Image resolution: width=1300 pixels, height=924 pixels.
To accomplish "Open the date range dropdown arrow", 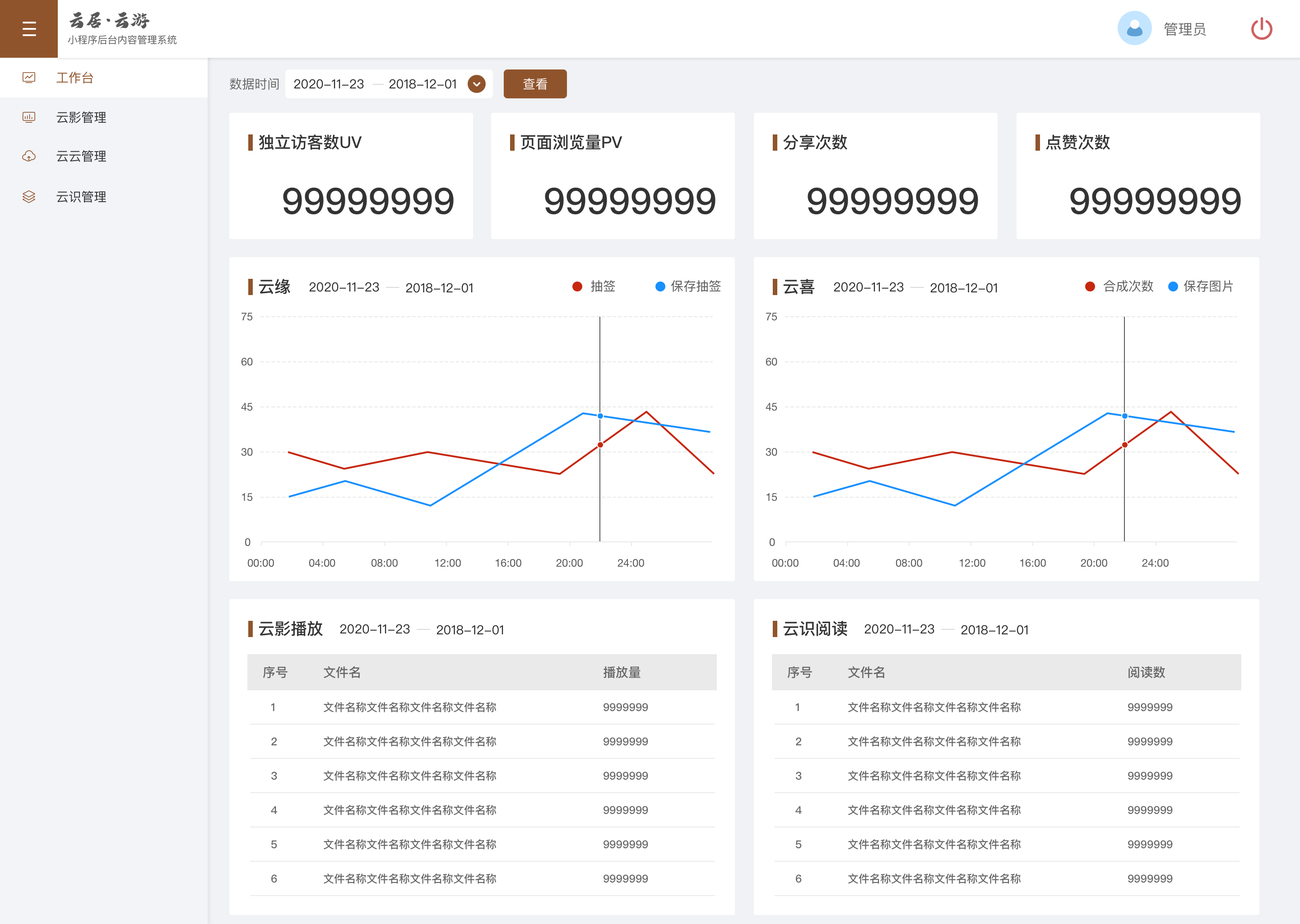I will click(x=476, y=84).
